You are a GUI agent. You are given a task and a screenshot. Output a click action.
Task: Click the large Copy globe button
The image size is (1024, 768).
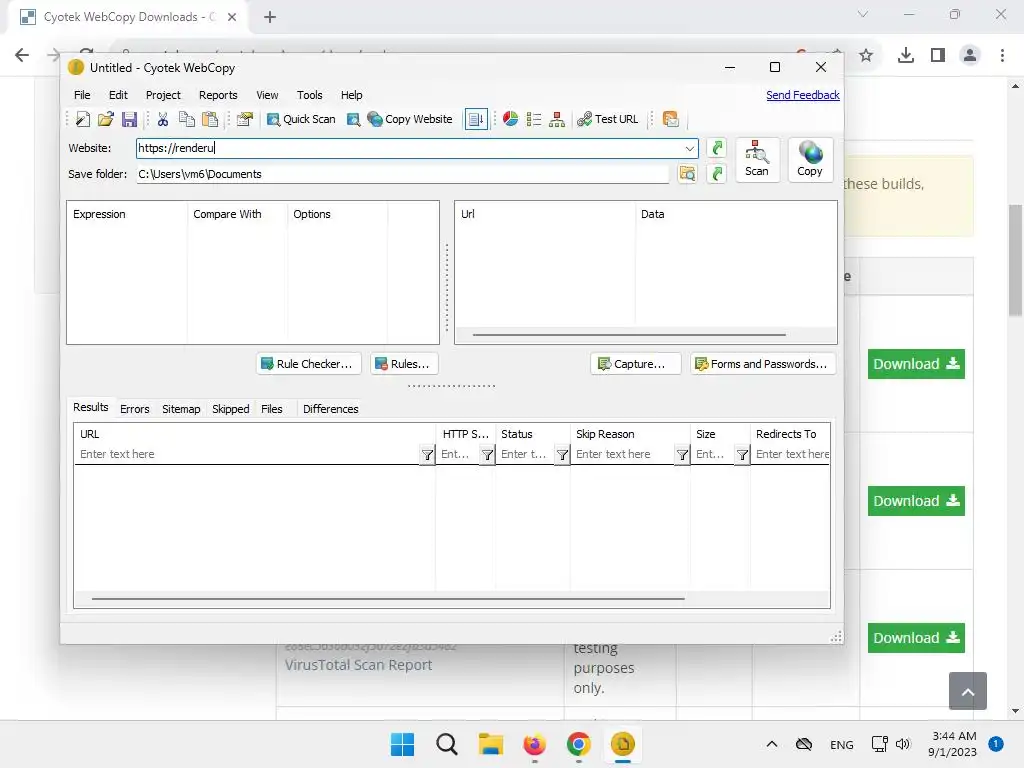810,159
